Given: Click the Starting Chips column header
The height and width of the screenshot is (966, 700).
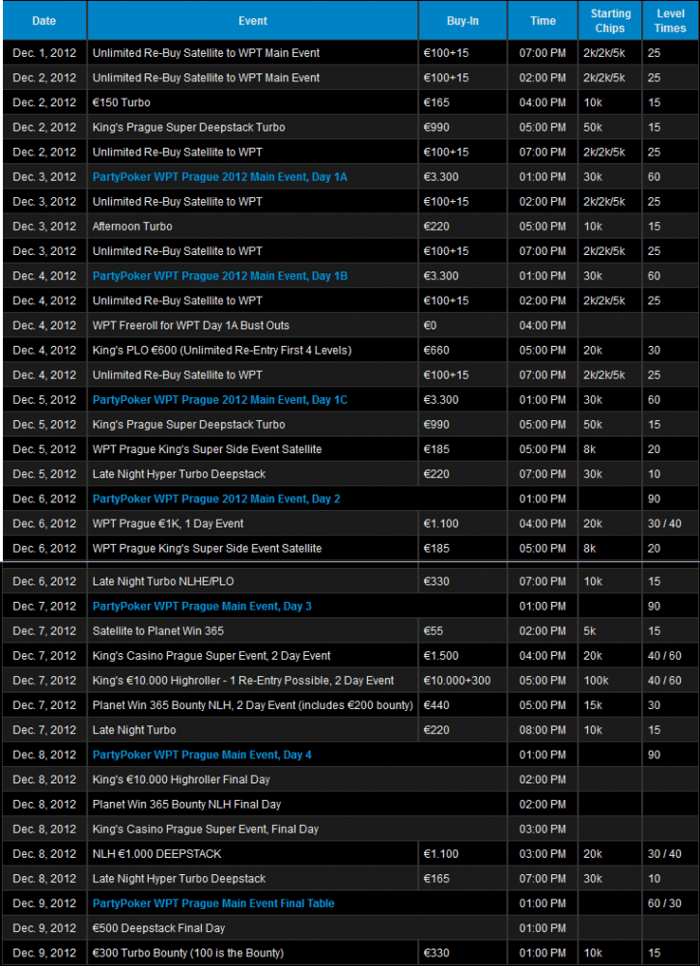Looking at the screenshot, I should click(x=610, y=21).
